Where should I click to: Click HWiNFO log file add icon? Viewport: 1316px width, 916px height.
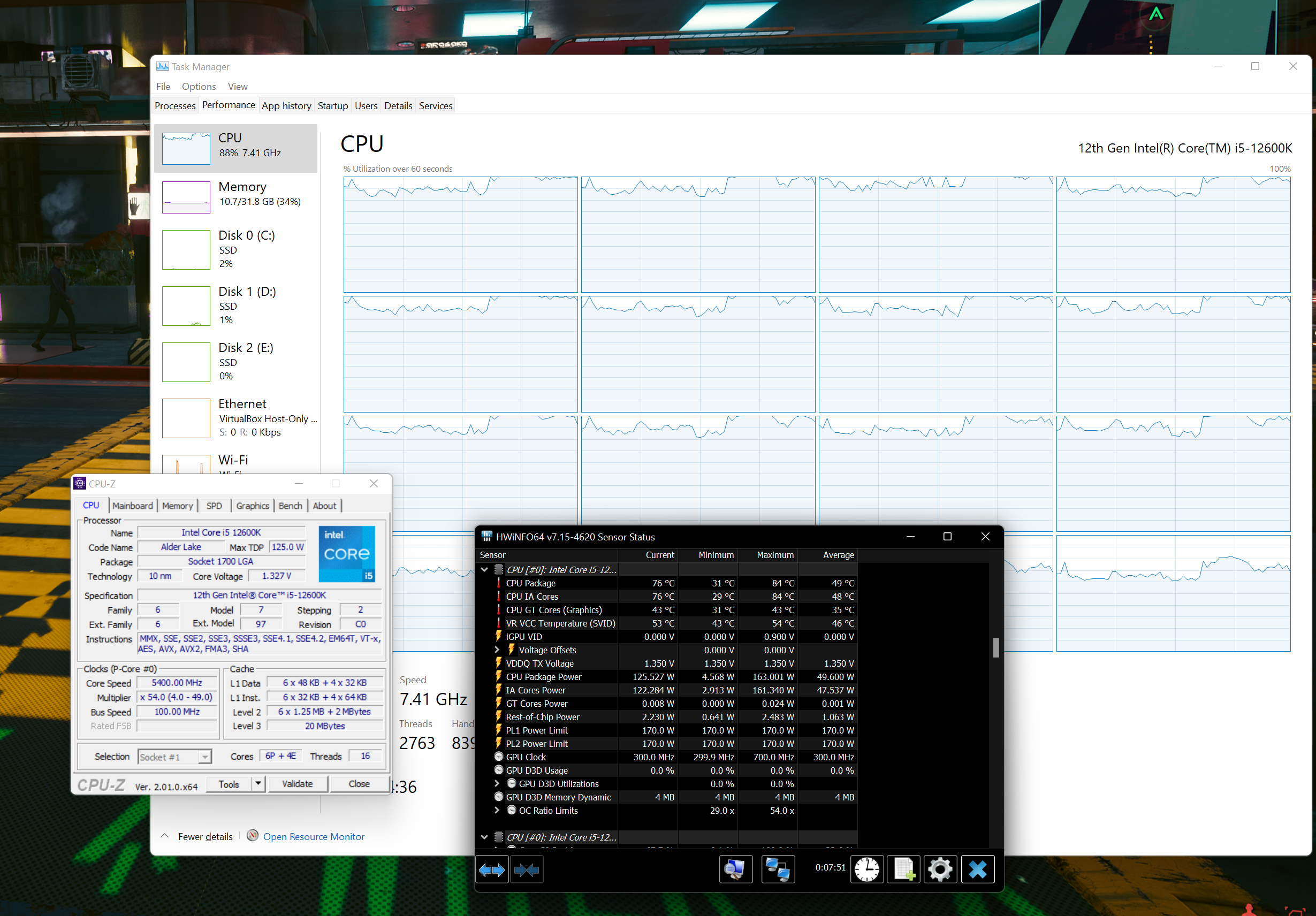pyautogui.click(x=904, y=869)
